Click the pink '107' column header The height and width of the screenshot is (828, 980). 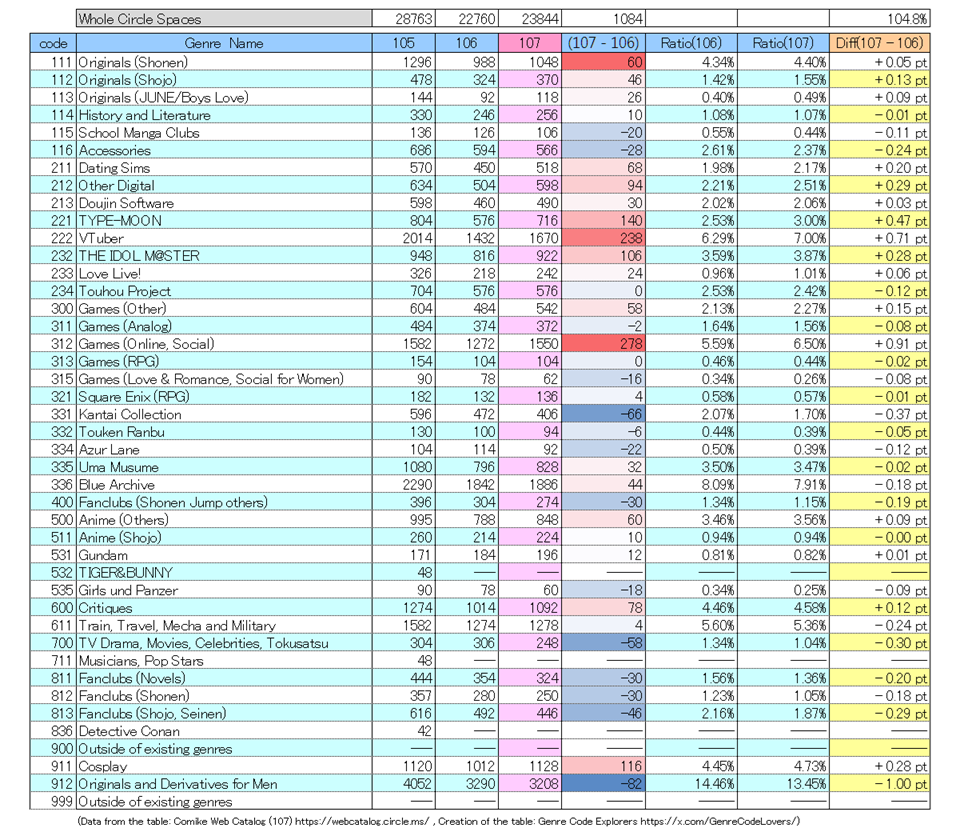coord(529,43)
